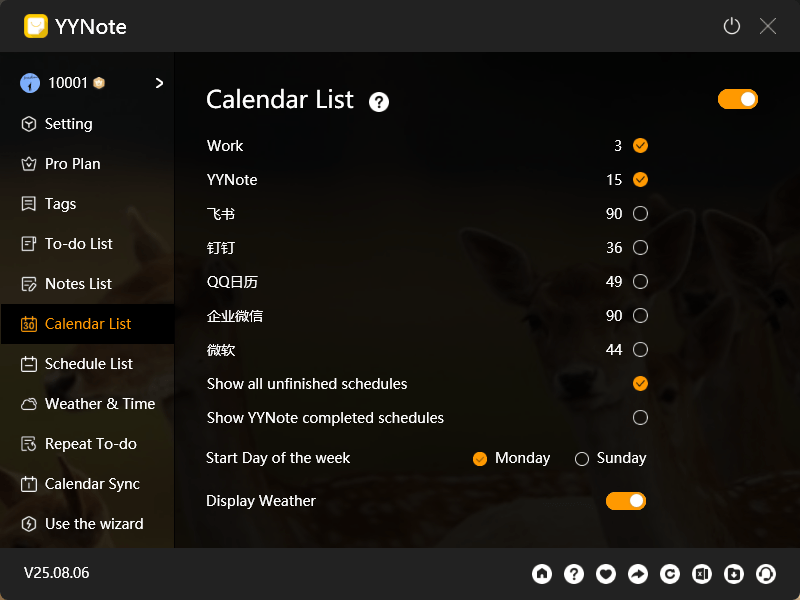800x600 pixels.
Task: Click the power icon in the title bar
Action: coord(731,26)
